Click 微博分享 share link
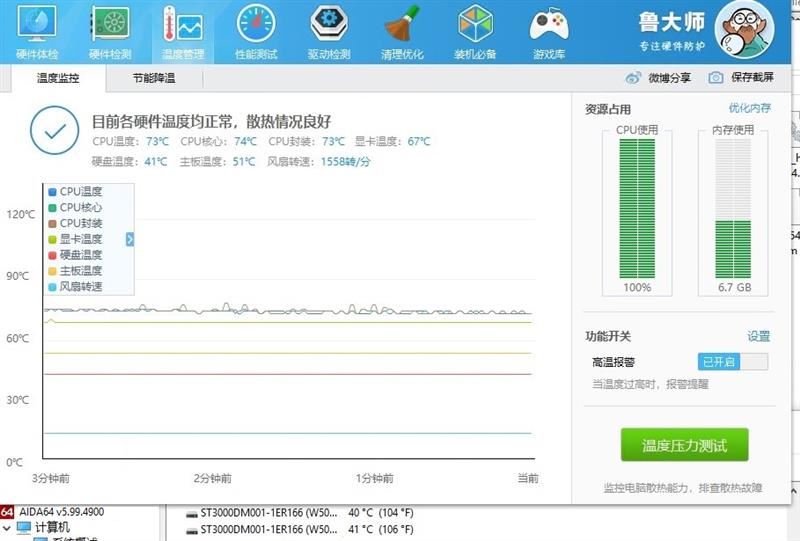 click(669, 78)
